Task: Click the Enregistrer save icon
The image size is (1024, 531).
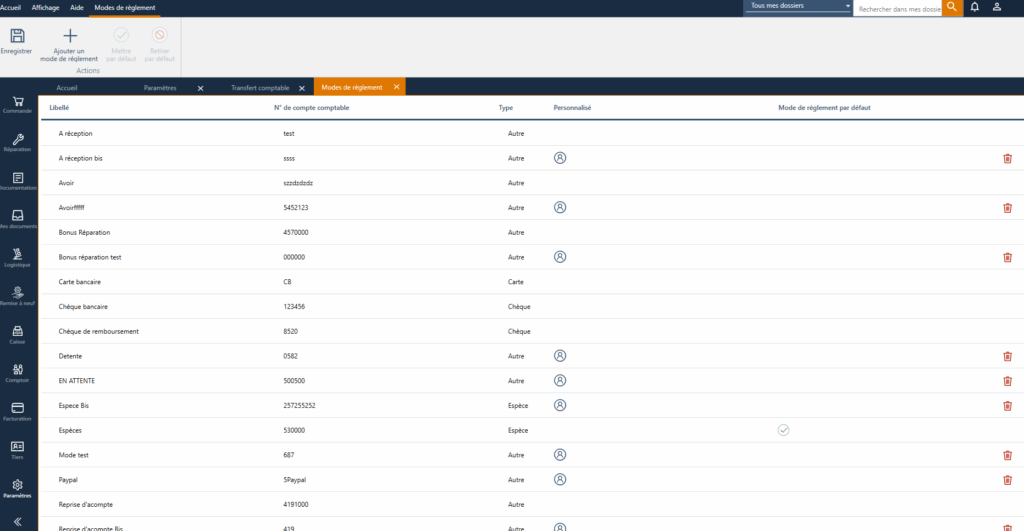Action: click(17, 37)
